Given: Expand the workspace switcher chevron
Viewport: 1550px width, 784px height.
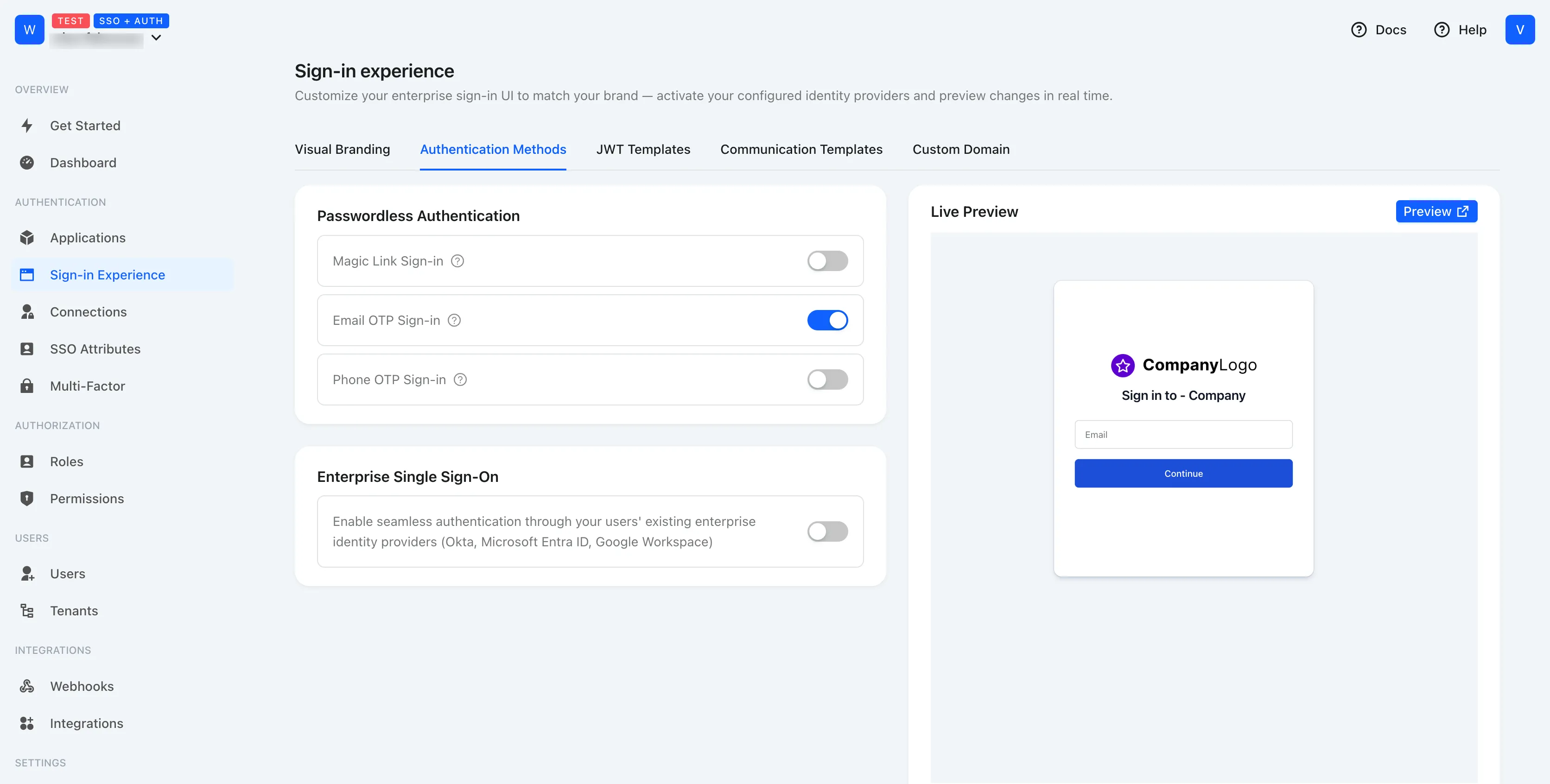Looking at the screenshot, I should click(156, 38).
